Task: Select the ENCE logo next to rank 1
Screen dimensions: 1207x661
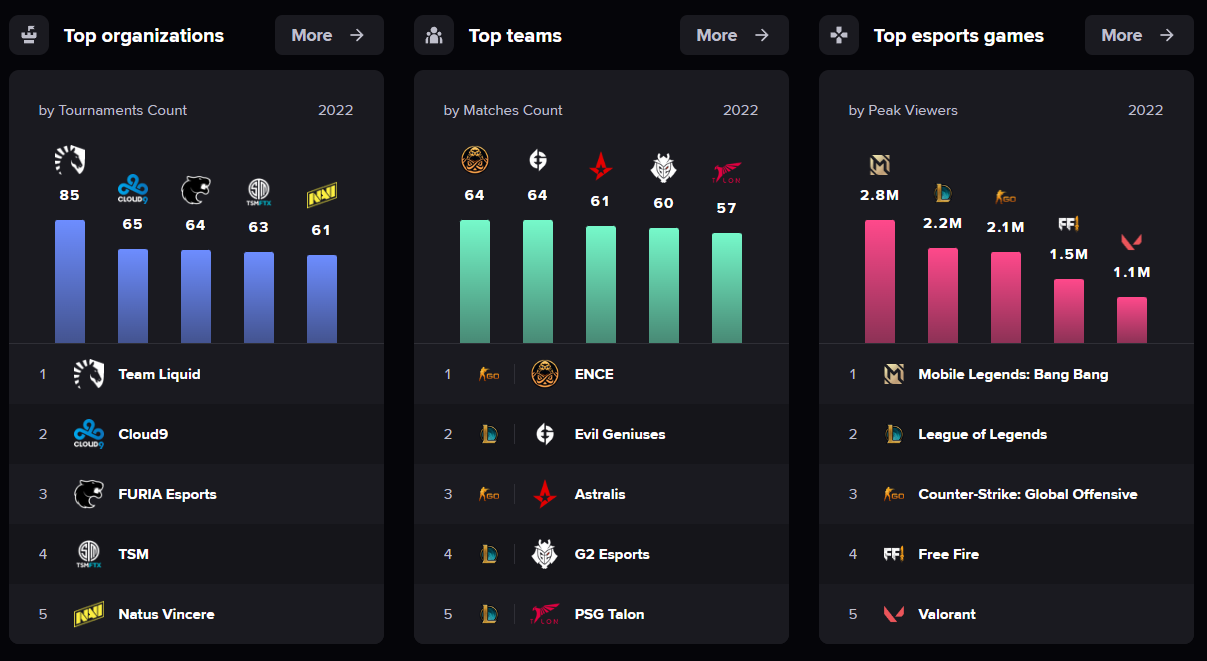Action: coord(545,373)
